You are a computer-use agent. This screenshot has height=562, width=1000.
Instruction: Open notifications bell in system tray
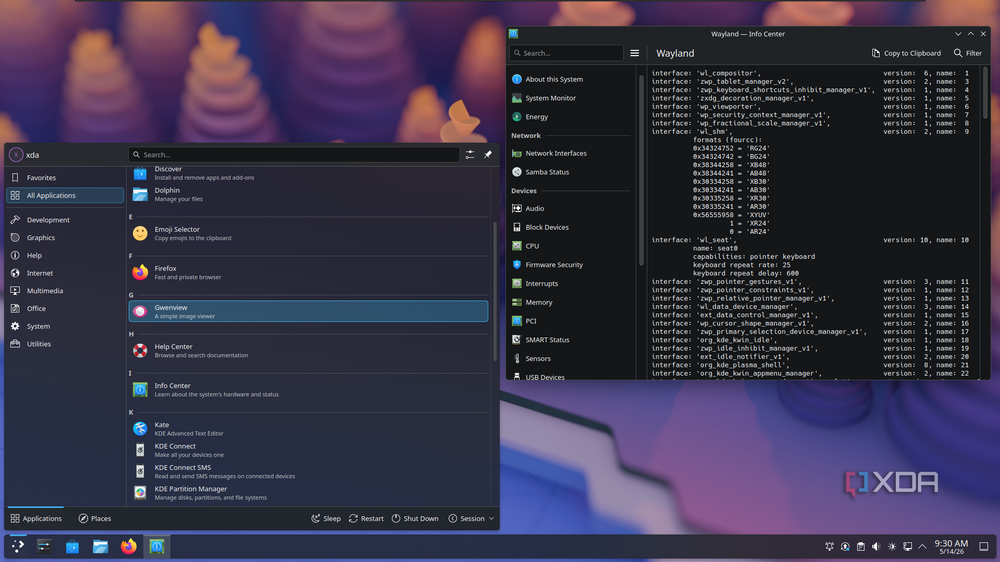829,547
